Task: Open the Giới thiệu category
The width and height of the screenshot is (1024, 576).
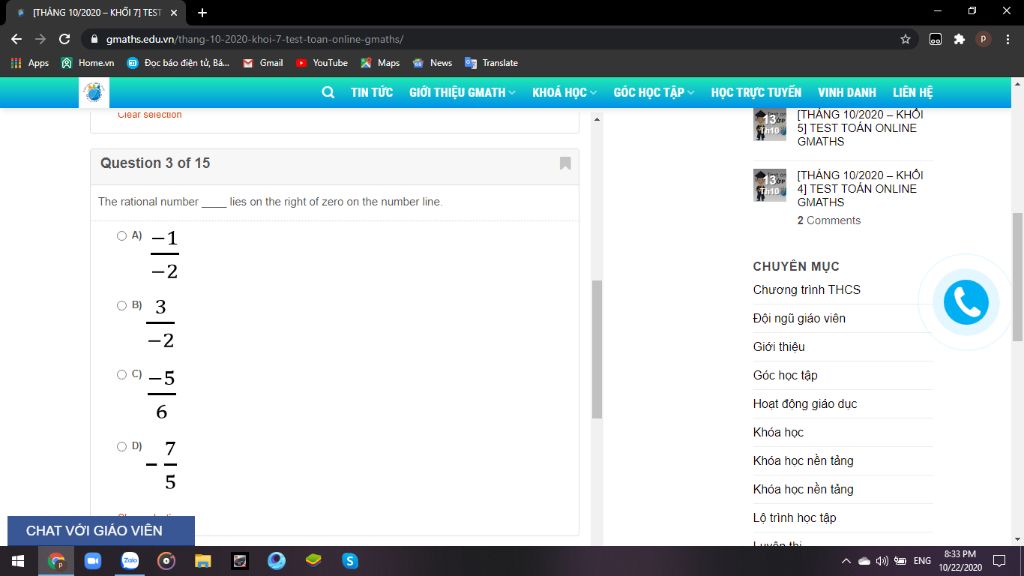Action: pos(778,347)
